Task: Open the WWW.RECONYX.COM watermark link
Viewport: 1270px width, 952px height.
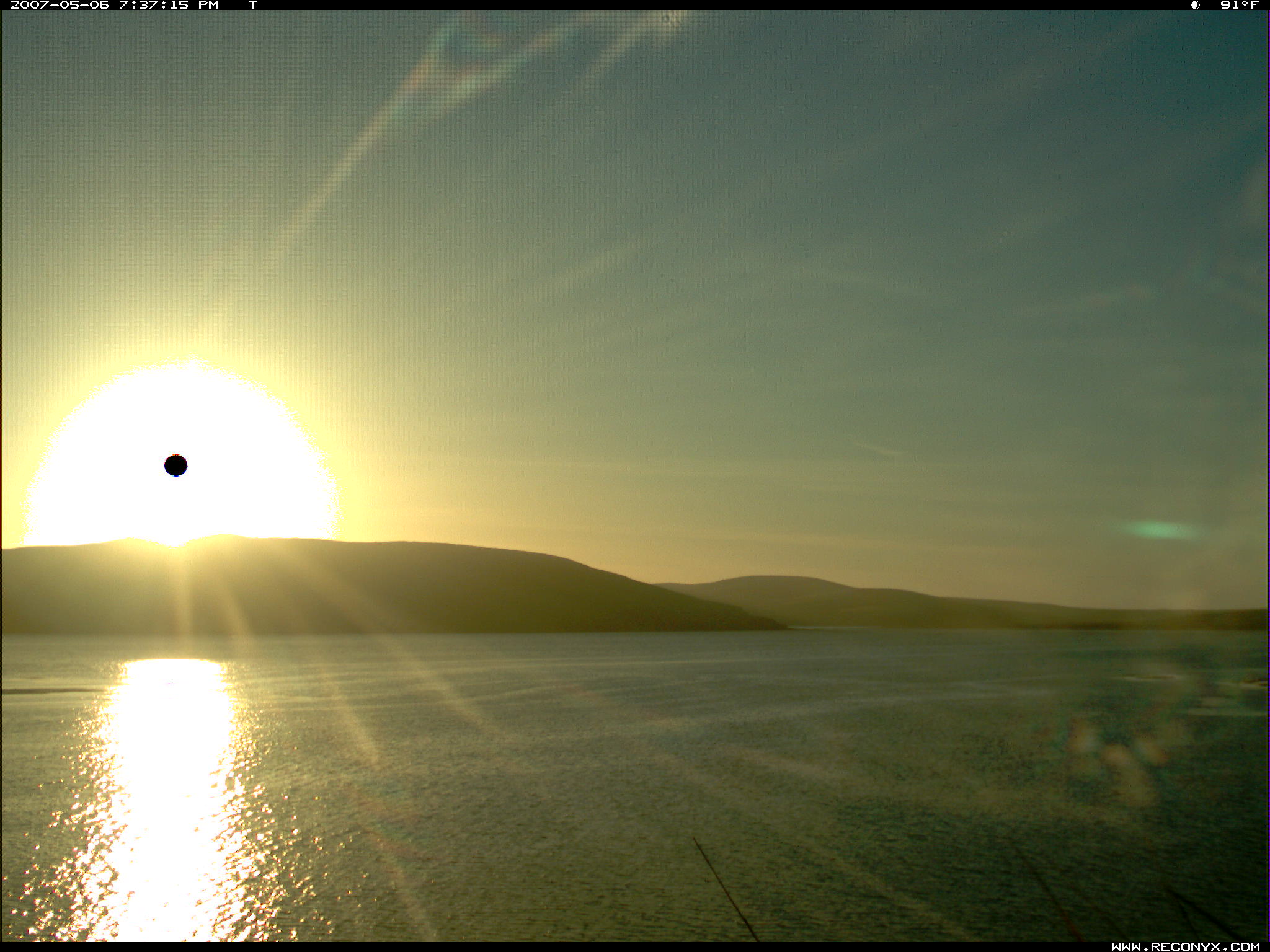Action: (x=1185, y=946)
